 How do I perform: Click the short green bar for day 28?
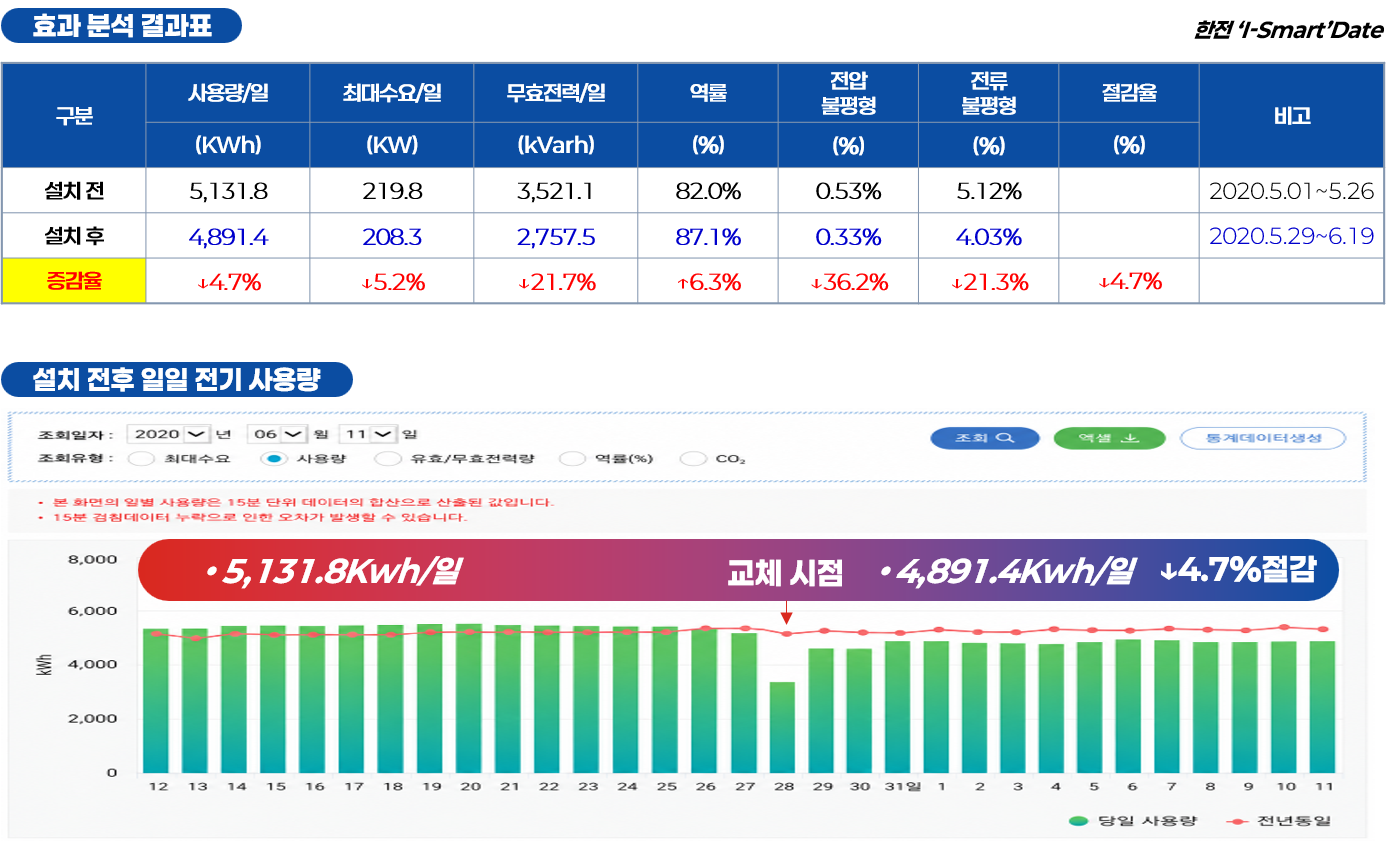(783, 727)
